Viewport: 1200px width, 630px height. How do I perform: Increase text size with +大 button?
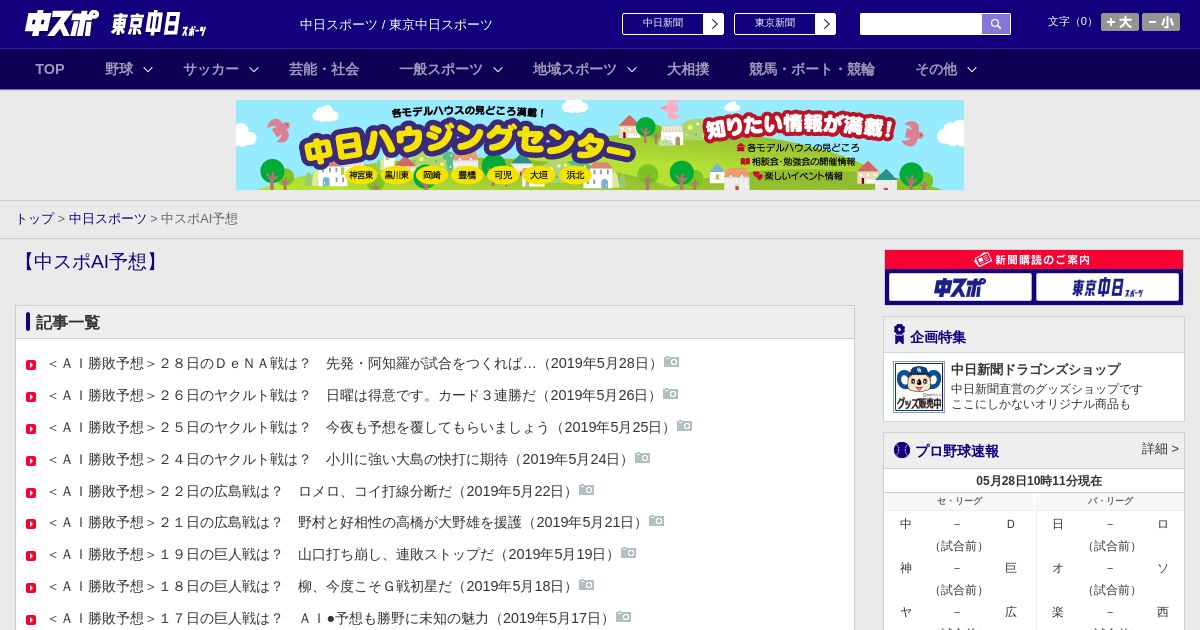pos(1120,22)
